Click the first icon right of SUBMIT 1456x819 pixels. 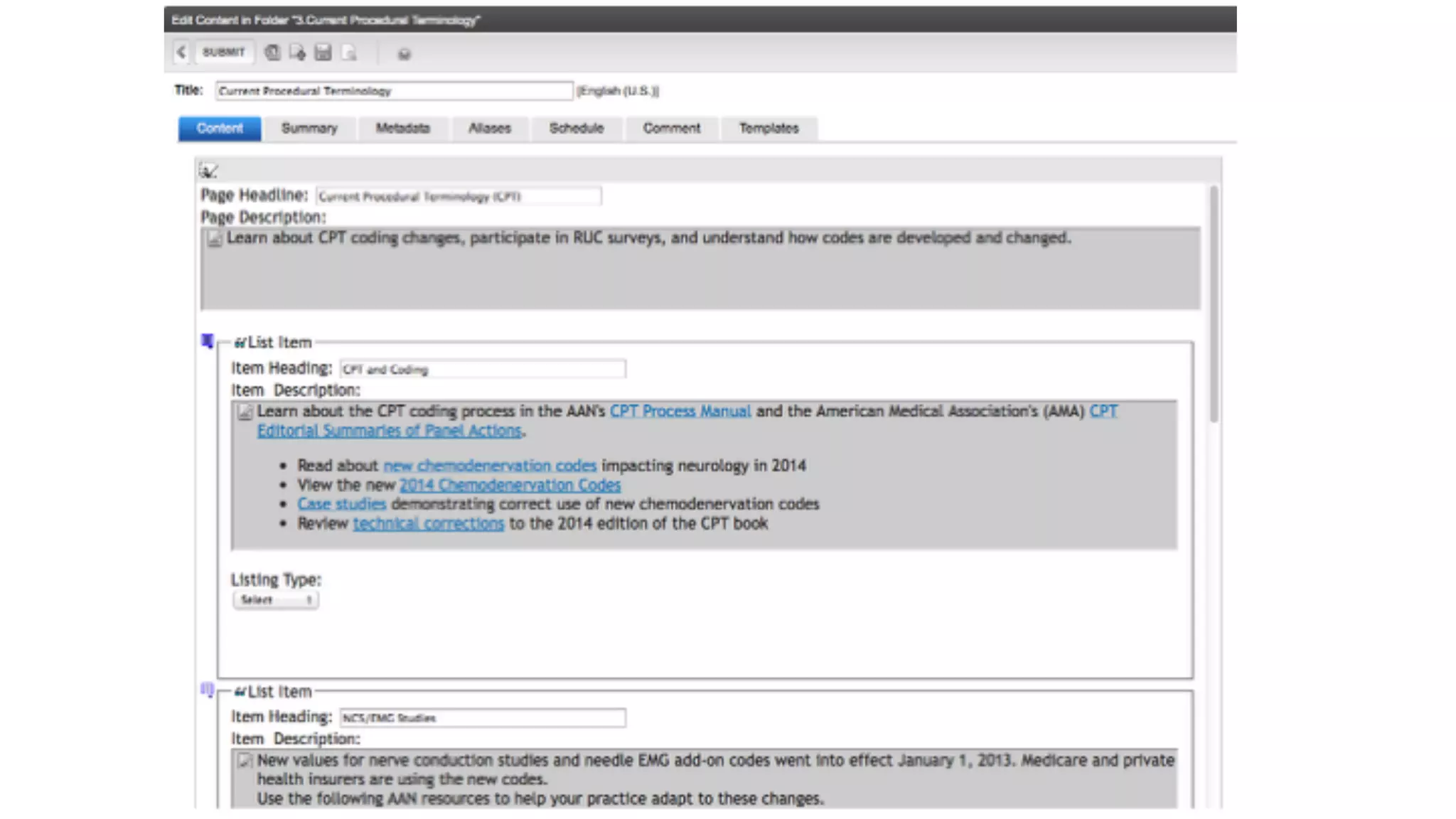pyautogui.click(x=272, y=53)
